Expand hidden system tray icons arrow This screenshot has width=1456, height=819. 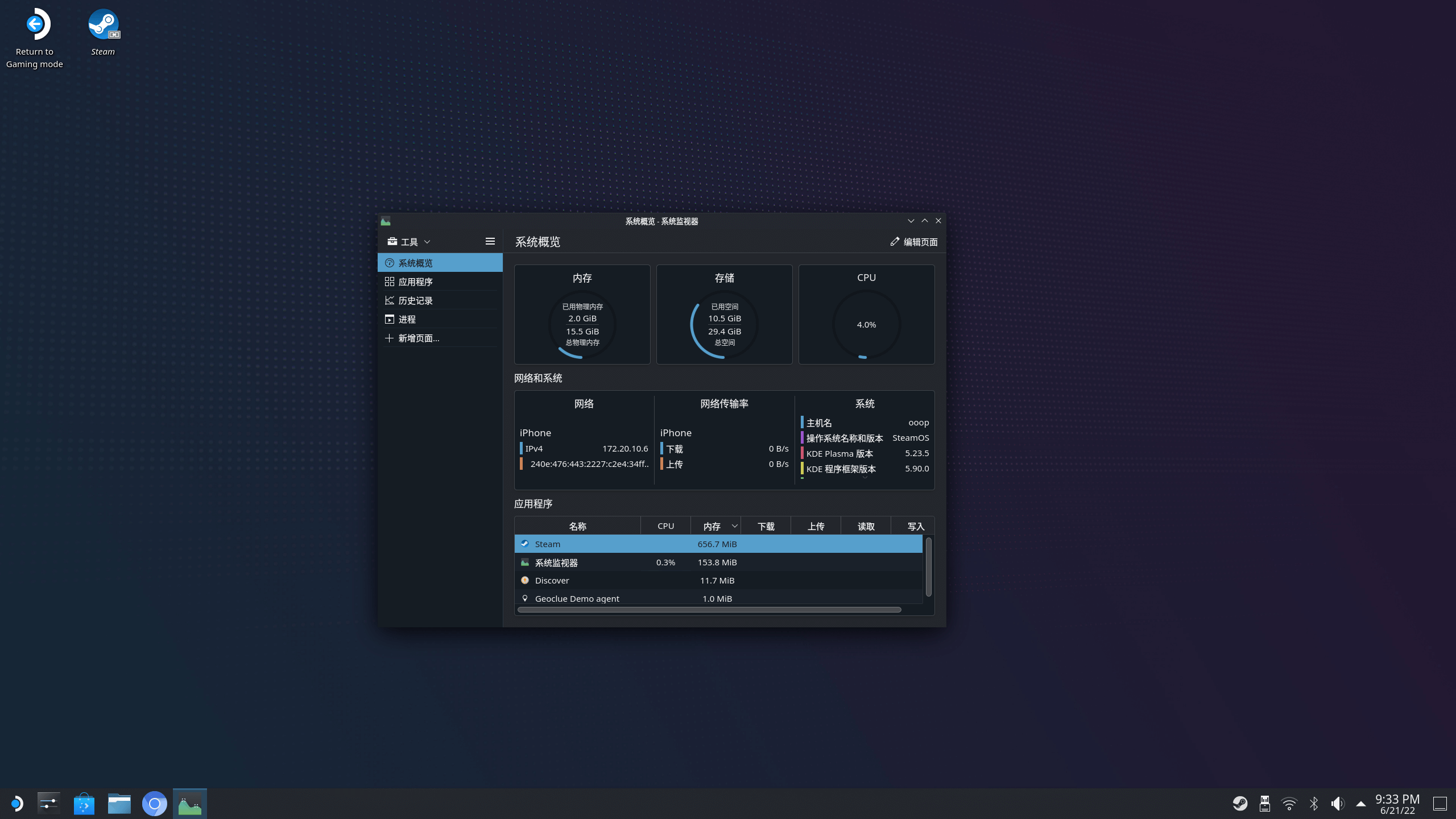click(1360, 804)
